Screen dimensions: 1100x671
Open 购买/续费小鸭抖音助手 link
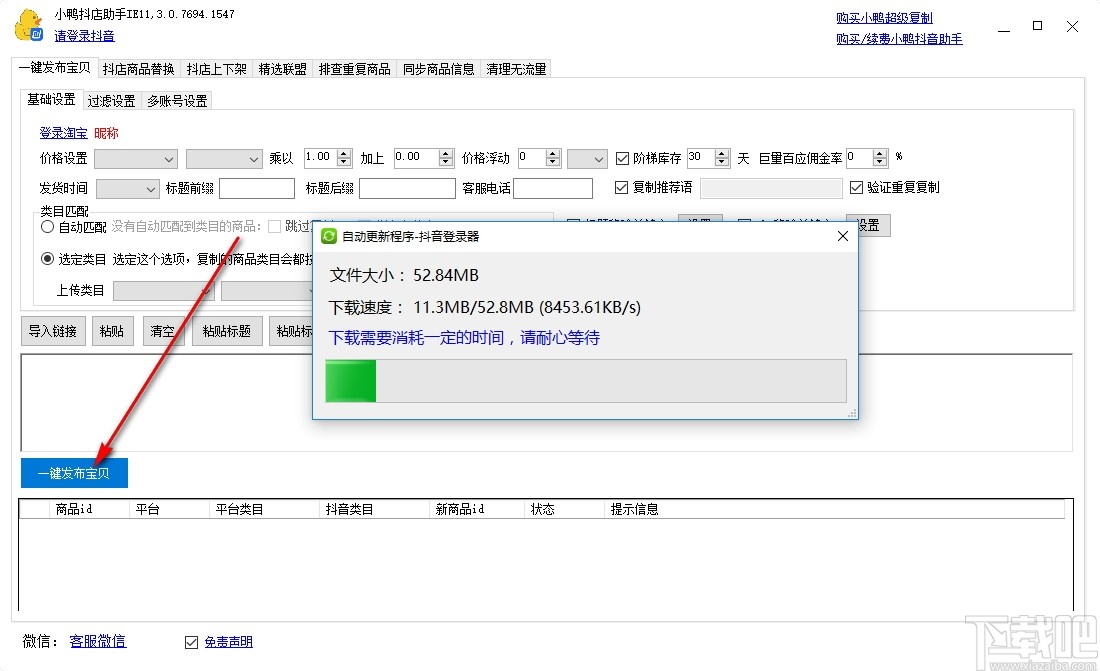point(899,39)
